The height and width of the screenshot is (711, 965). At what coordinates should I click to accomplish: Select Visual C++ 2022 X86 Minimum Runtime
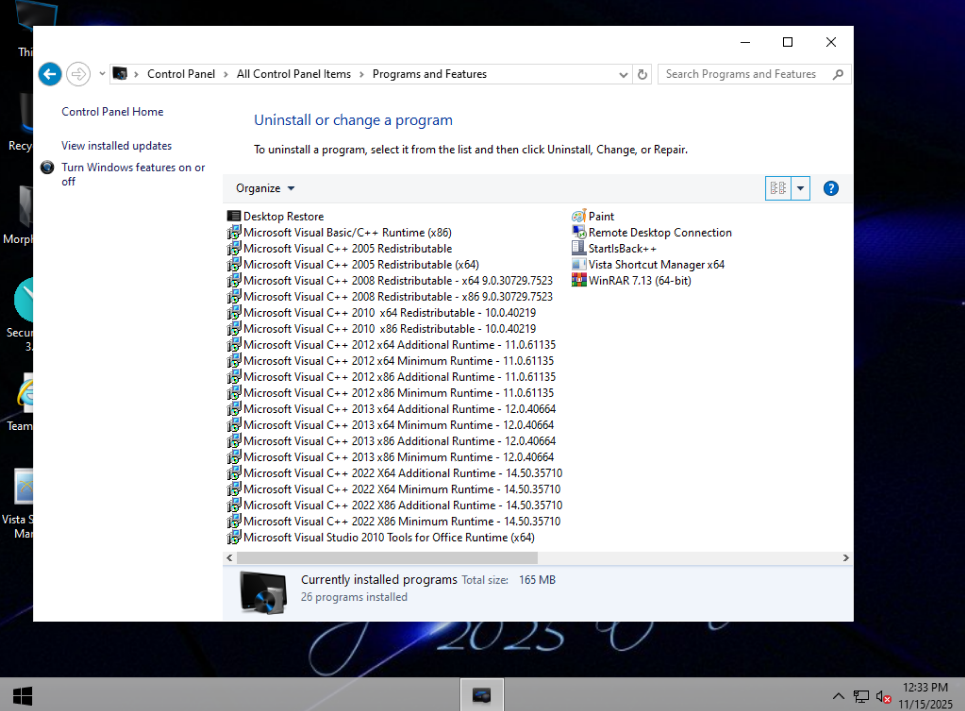[394, 521]
